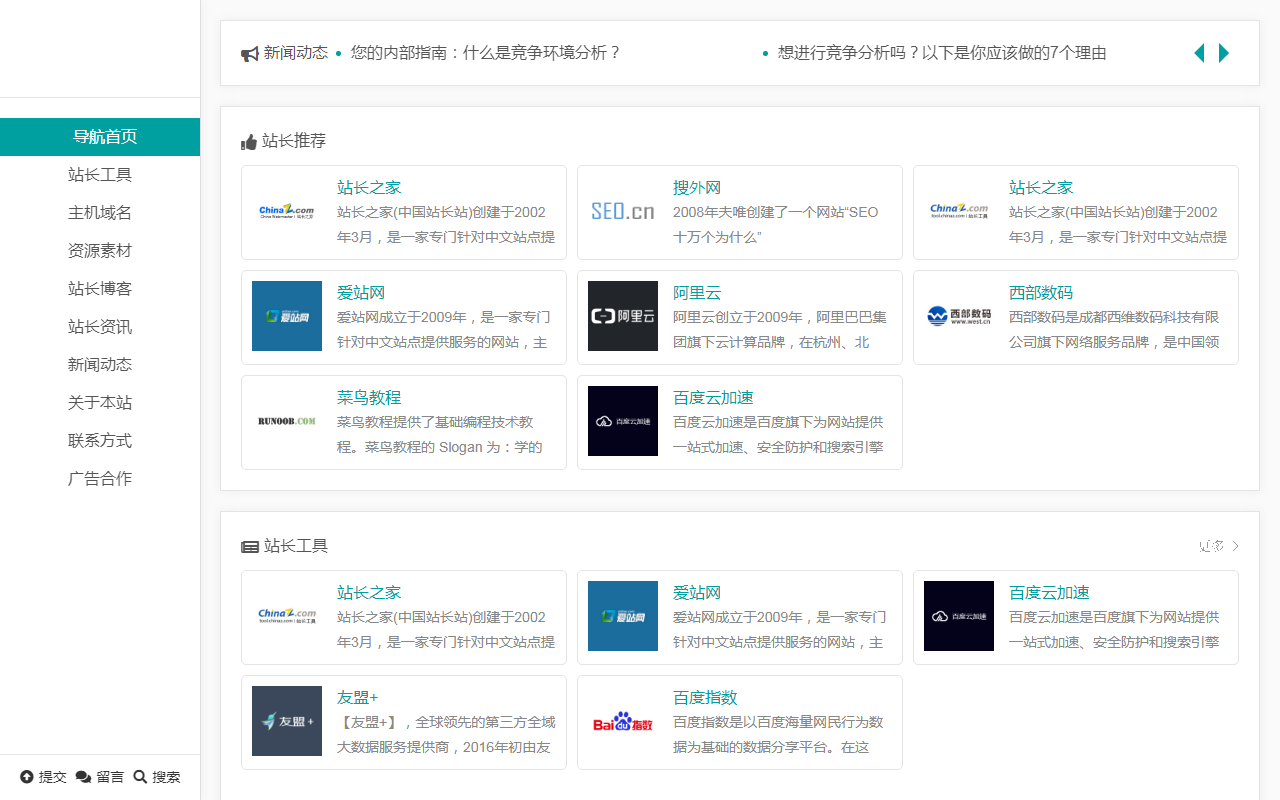Screen dimensions: 1280x800
Task: Click the RUNOOB.COM logo image
Action: [x=287, y=421]
